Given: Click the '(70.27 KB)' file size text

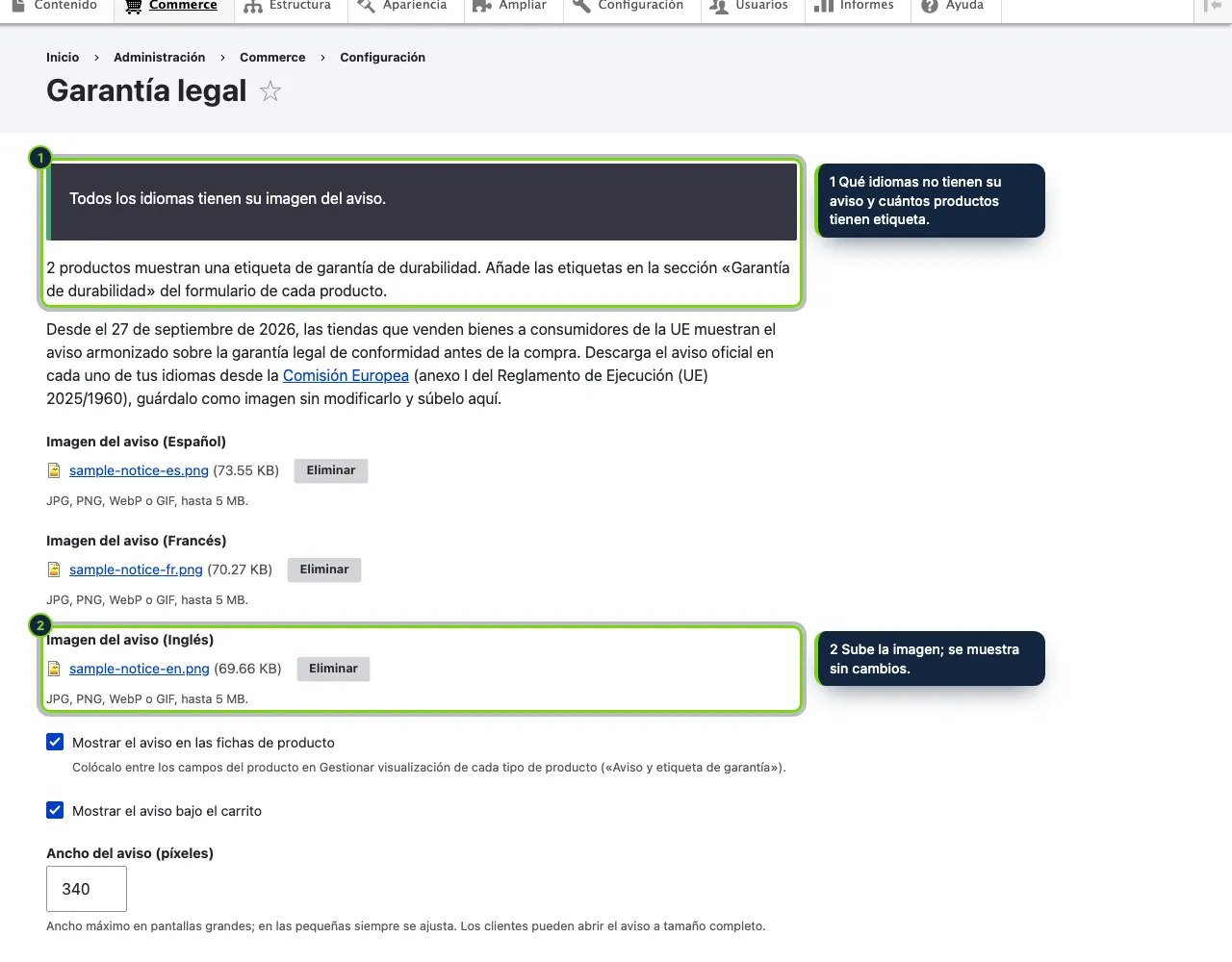Looking at the screenshot, I should [240, 570].
